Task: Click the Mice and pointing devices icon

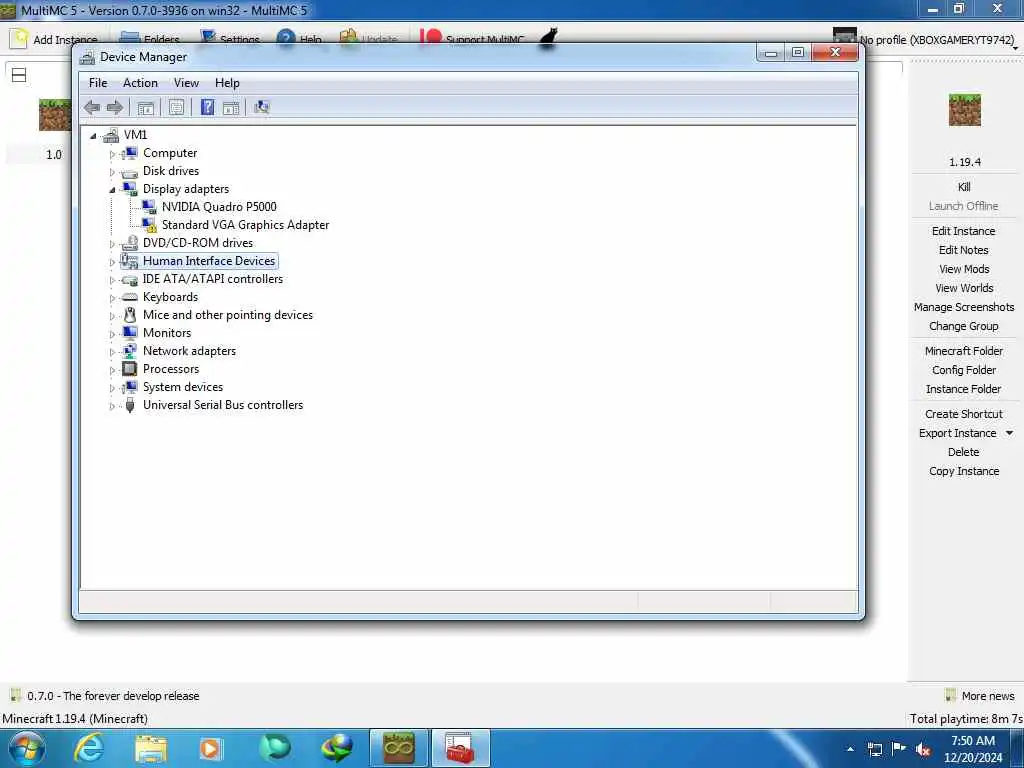Action: pos(130,315)
